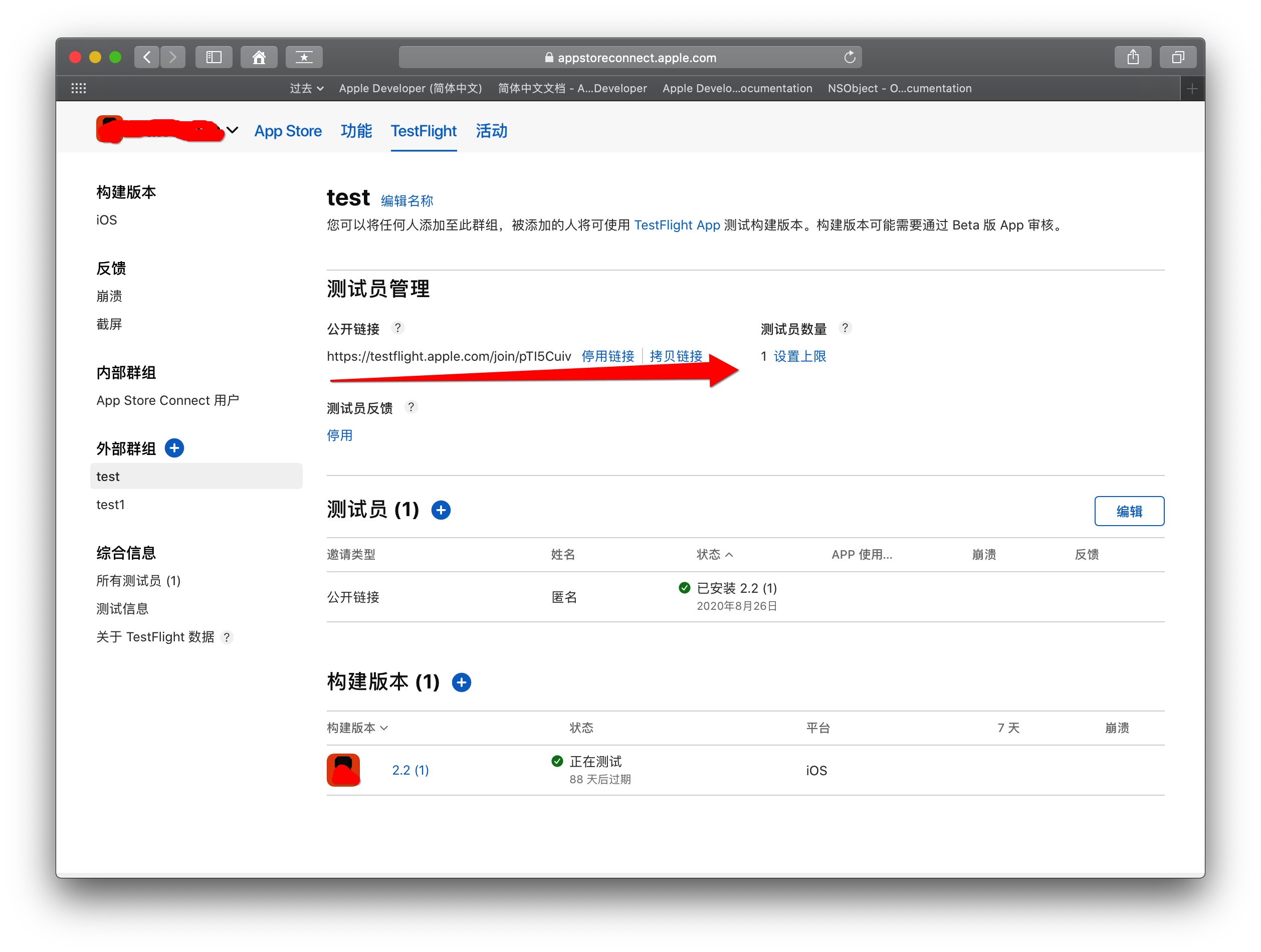Open the TestFlight App link
Image resolution: width=1261 pixels, height=952 pixels.
[677, 225]
